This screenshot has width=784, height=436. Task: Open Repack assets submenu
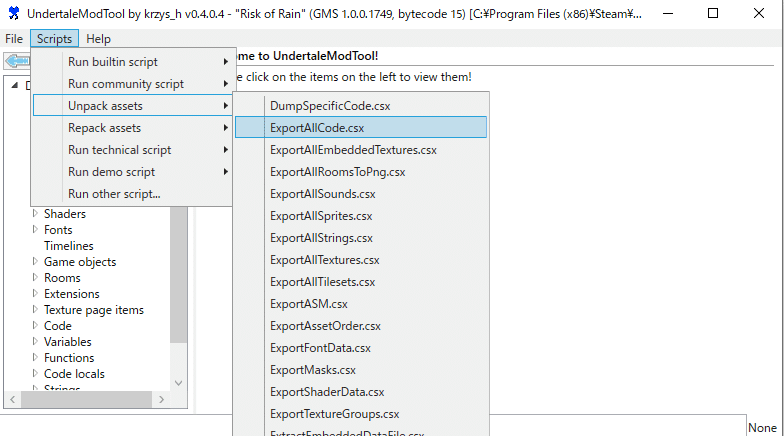pyautogui.click(x=132, y=128)
